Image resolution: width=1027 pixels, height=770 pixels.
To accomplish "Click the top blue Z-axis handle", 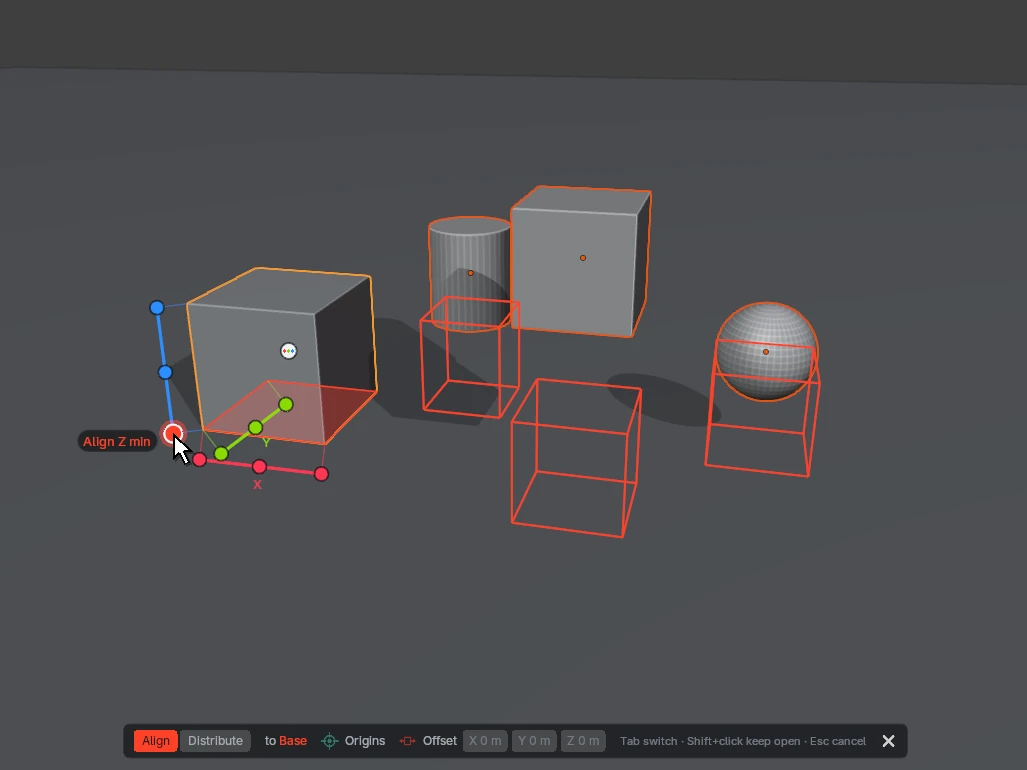I will [157, 308].
